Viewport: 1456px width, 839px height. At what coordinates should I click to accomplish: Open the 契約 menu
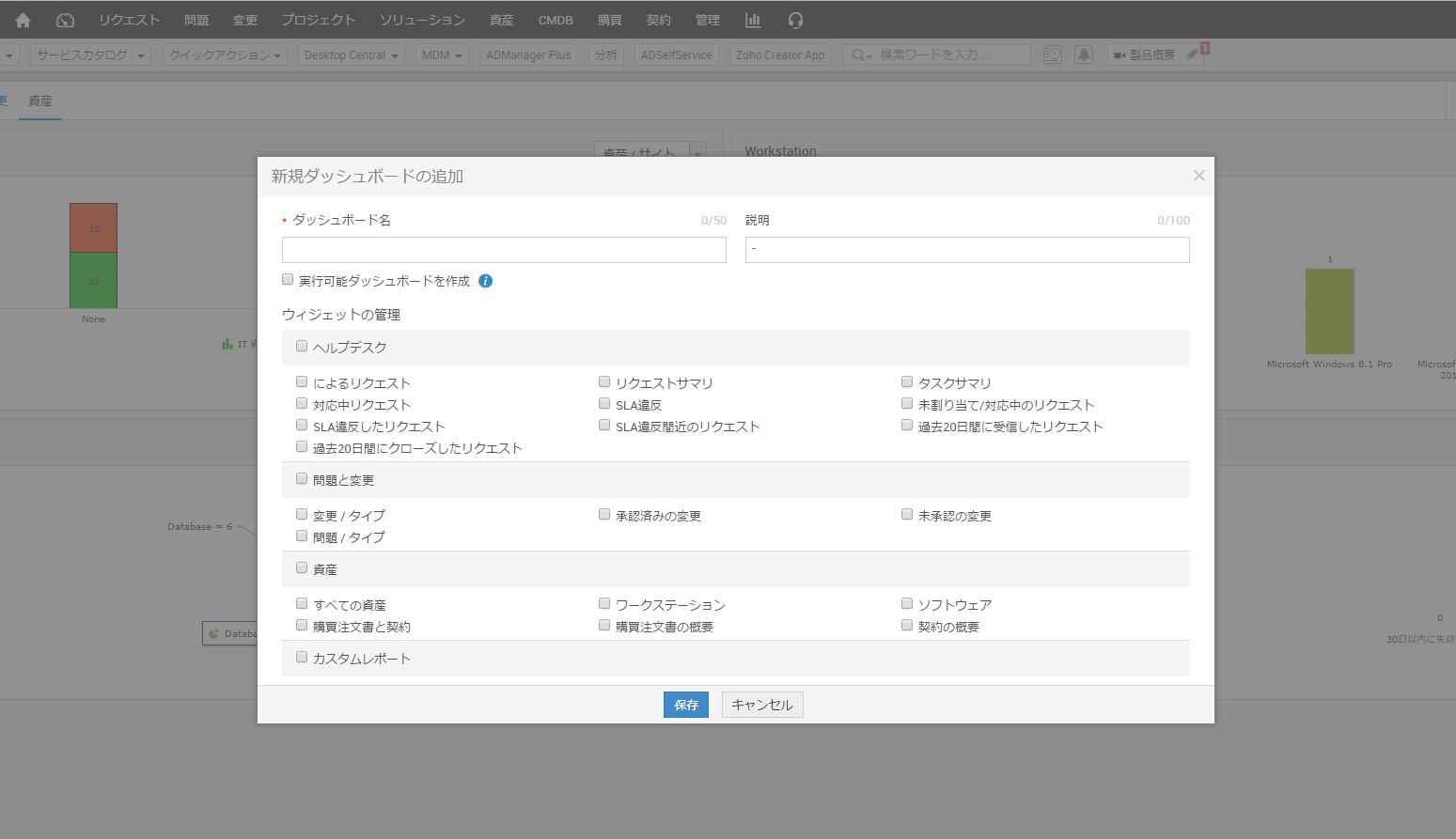659,20
